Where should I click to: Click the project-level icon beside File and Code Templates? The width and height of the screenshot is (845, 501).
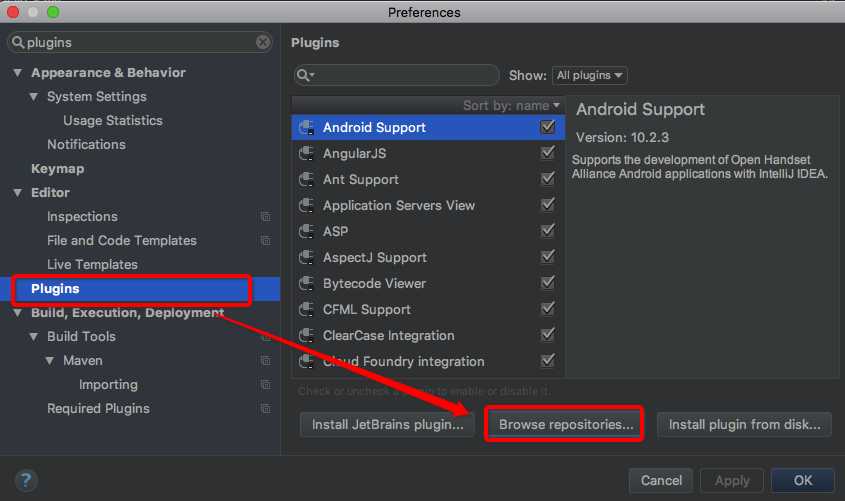266,240
